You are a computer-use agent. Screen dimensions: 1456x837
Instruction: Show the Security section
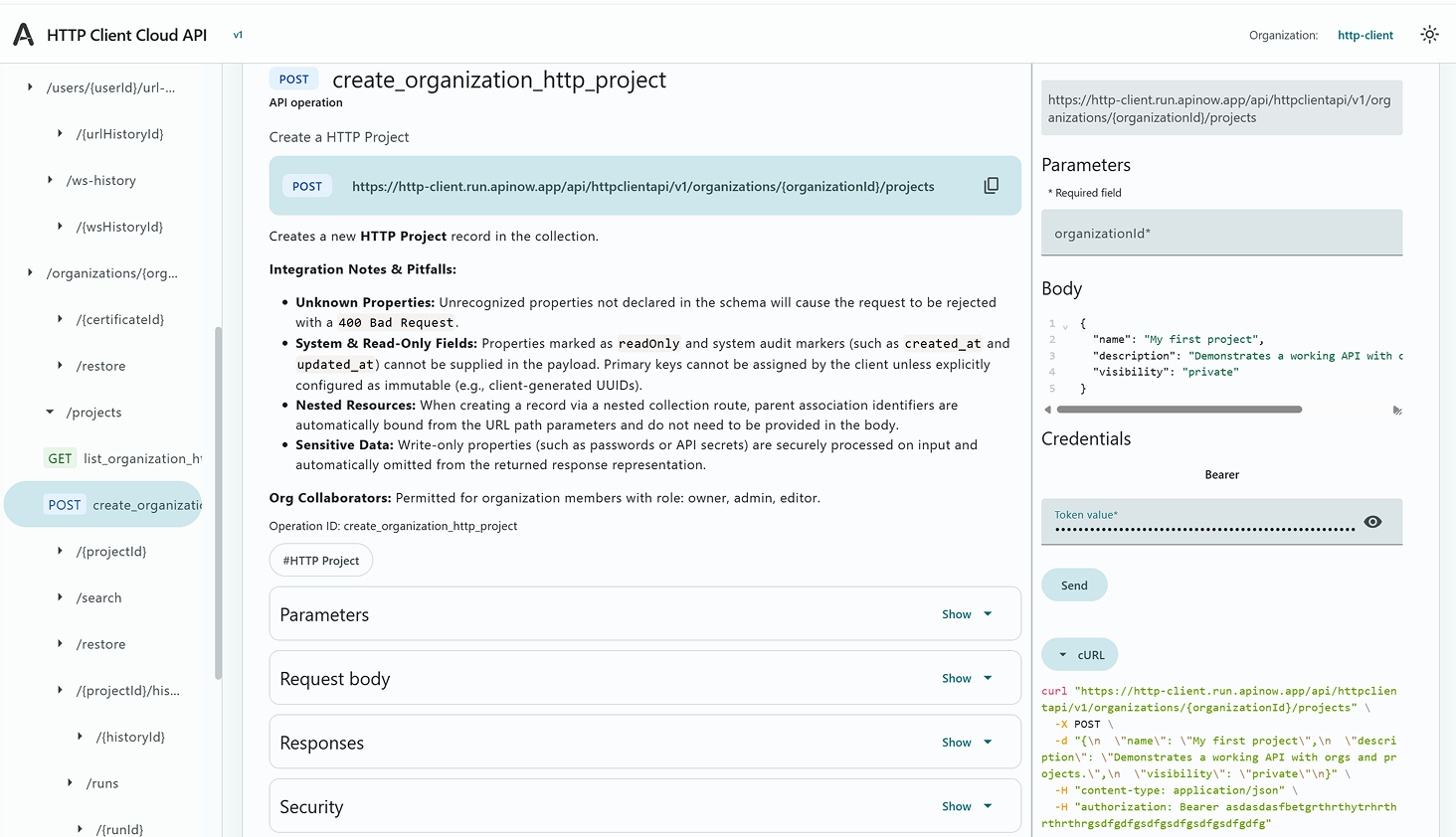(x=967, y=806)
